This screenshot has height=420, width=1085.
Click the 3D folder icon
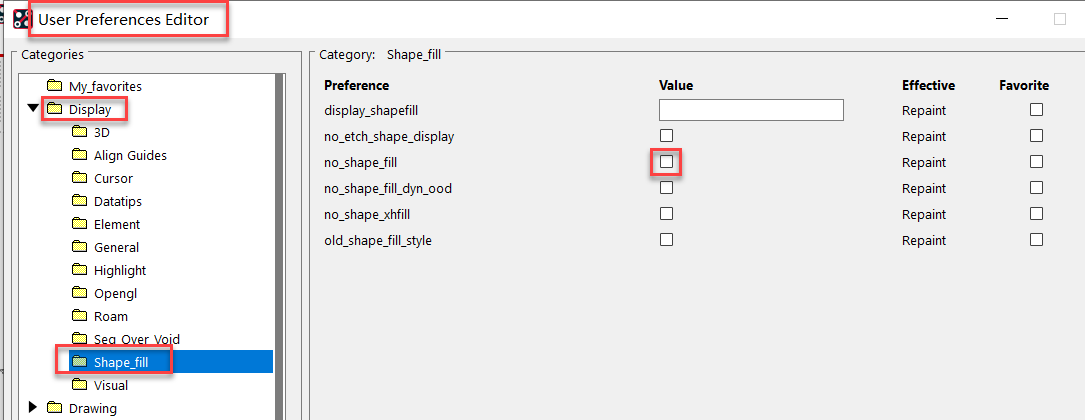(x=79, y=132)
